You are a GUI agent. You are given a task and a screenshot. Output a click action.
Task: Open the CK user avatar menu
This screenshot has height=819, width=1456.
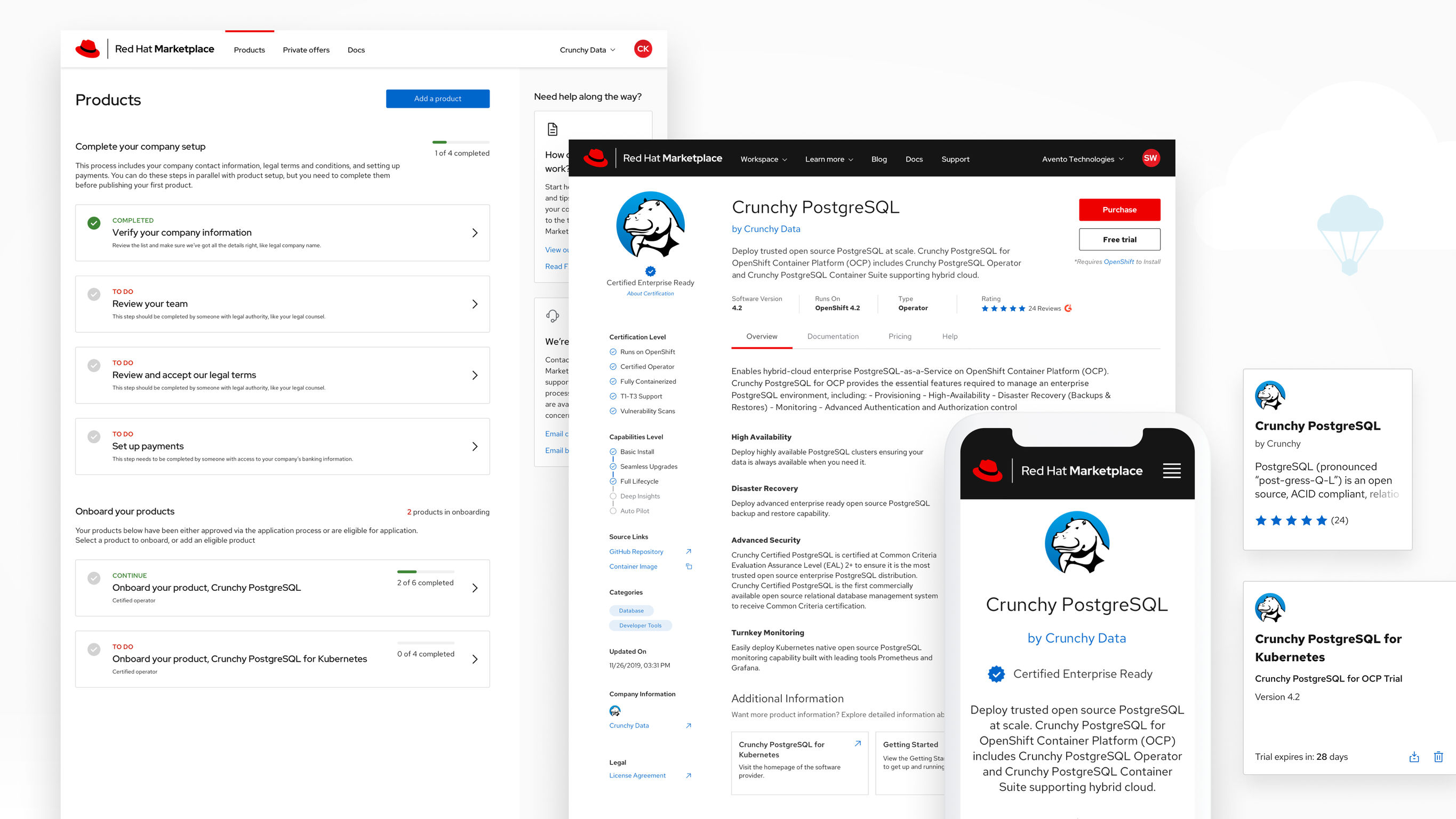(642, 49)
